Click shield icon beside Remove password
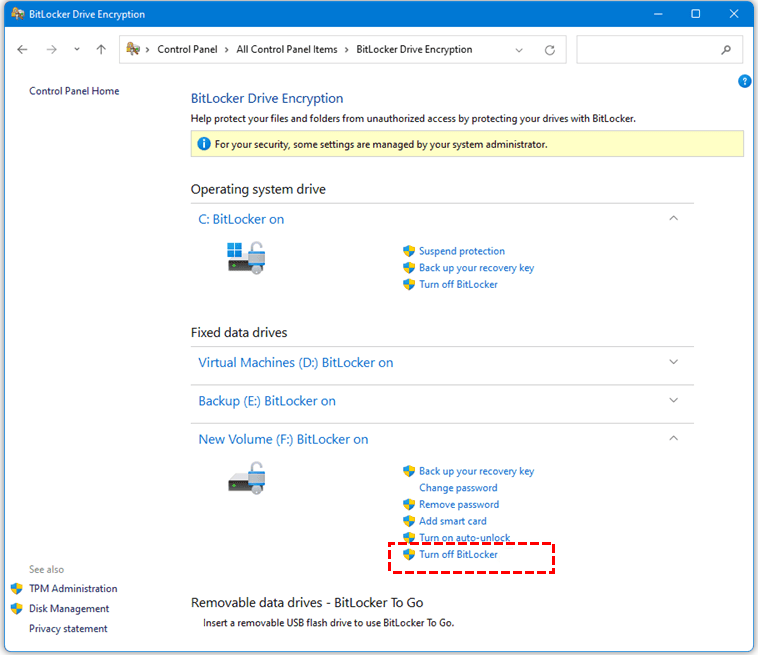758x655 pixels. click(x=409, y=504)
